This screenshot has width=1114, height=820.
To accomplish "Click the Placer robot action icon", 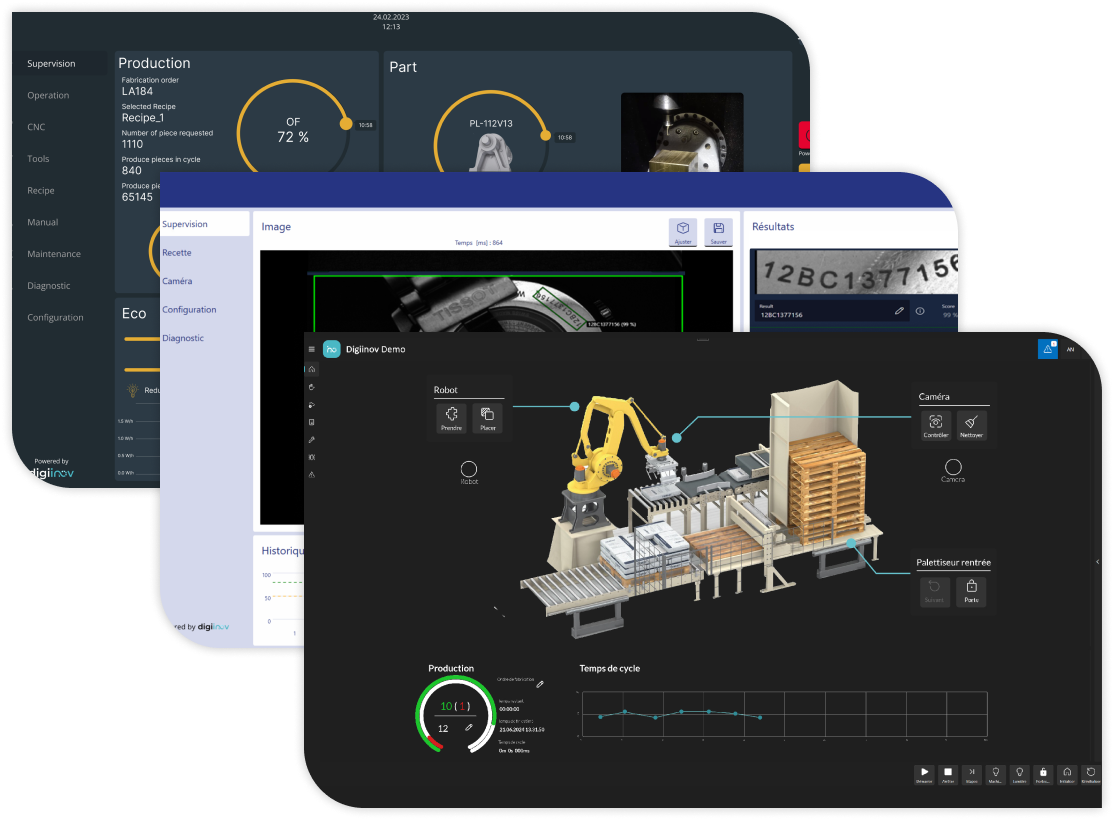I will pos(488,415).
